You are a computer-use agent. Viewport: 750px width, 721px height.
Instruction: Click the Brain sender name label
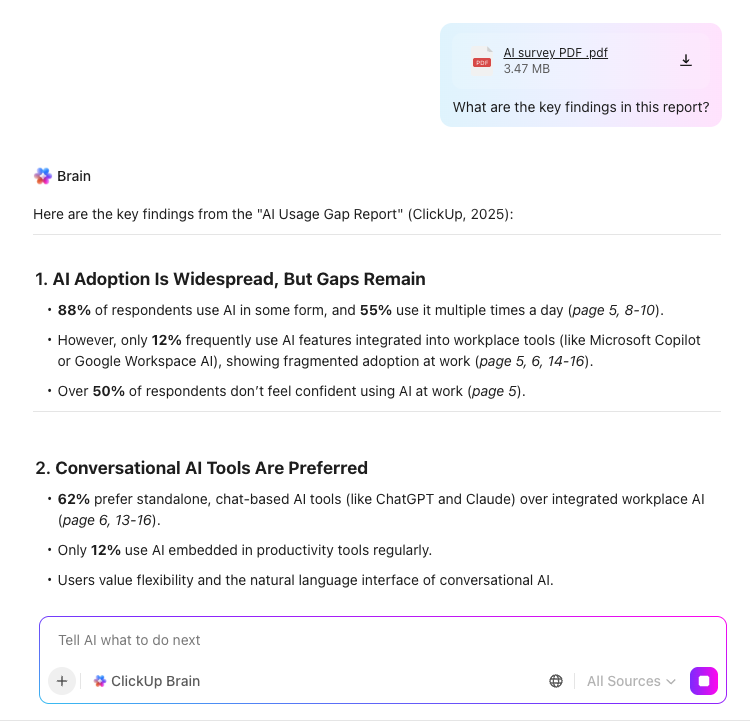pyautogui.click(x=74, y=176)
